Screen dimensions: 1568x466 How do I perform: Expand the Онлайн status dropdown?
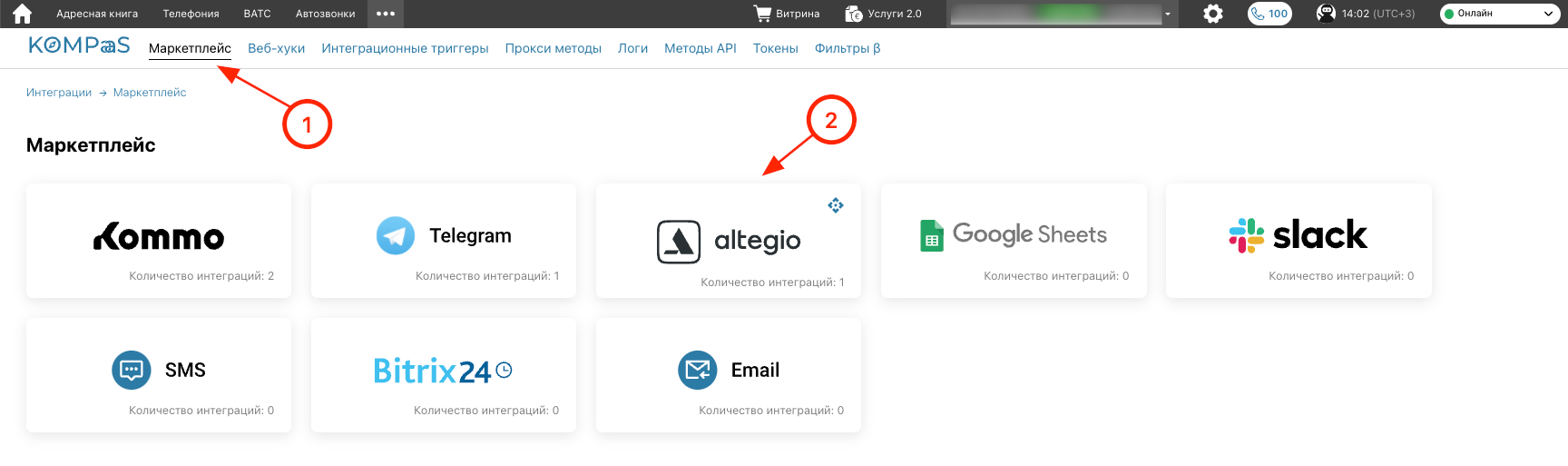pos(1500,14)
